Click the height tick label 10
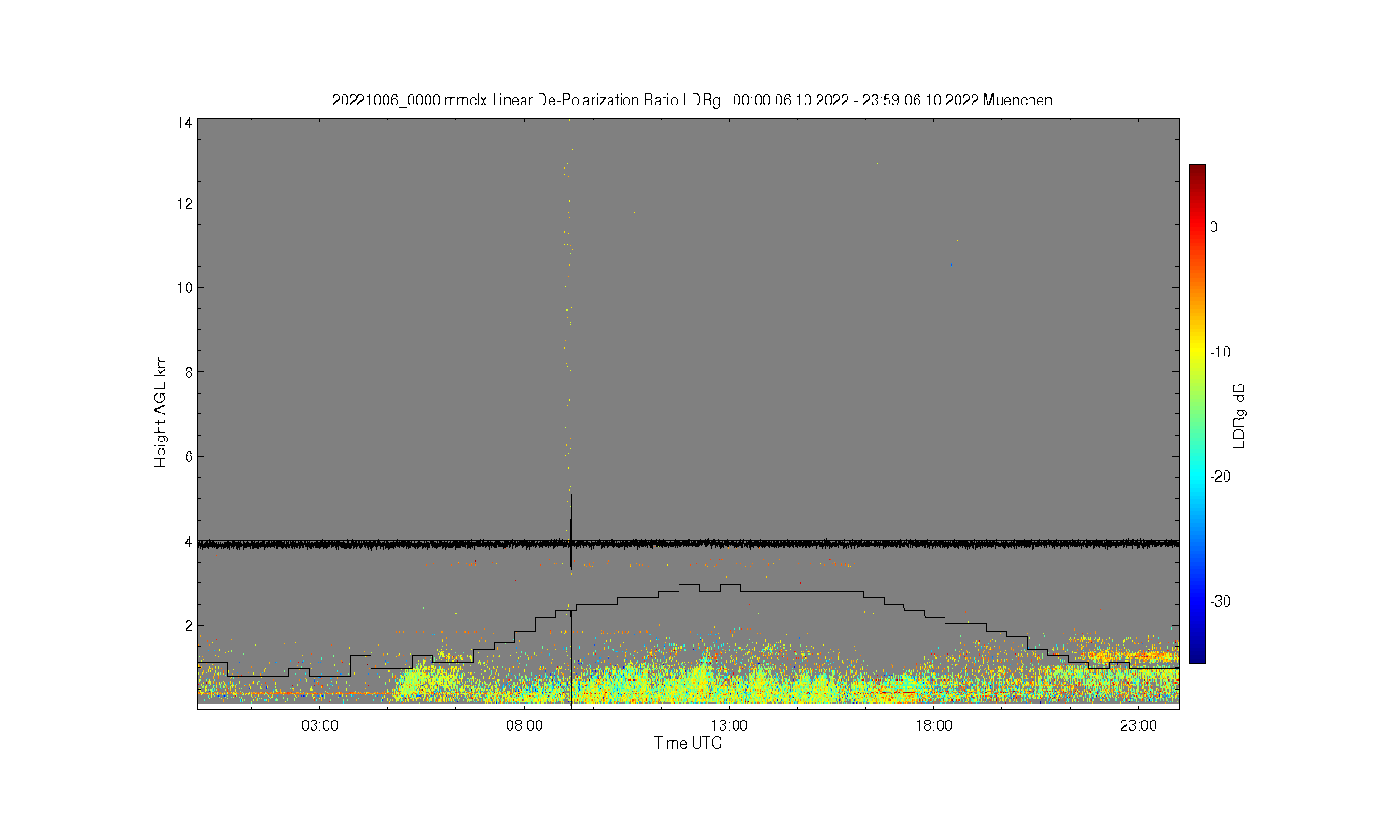The height and width of the screenshot is (840, 1400). (x=185, y=287)
